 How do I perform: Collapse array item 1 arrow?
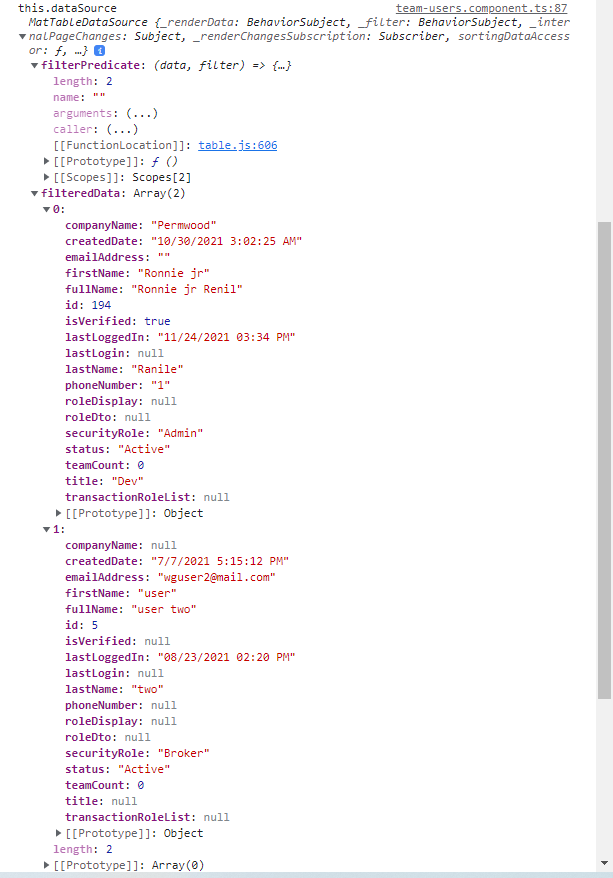tap(47, 530)
